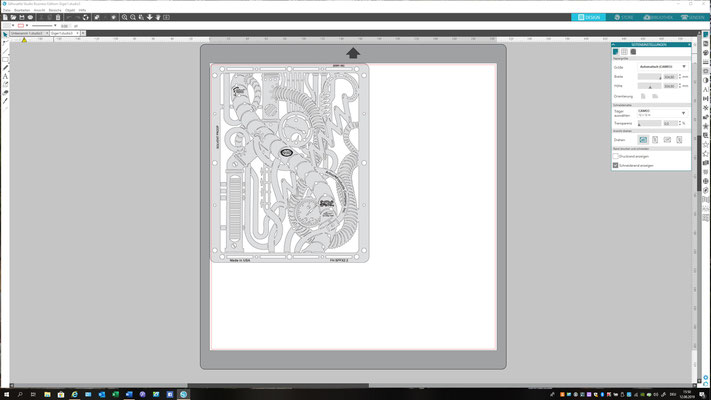This screenshot has width=711, height=400.
Task: Open the Objekt menu
Action: pyautogui.click(x=70, y=10)
